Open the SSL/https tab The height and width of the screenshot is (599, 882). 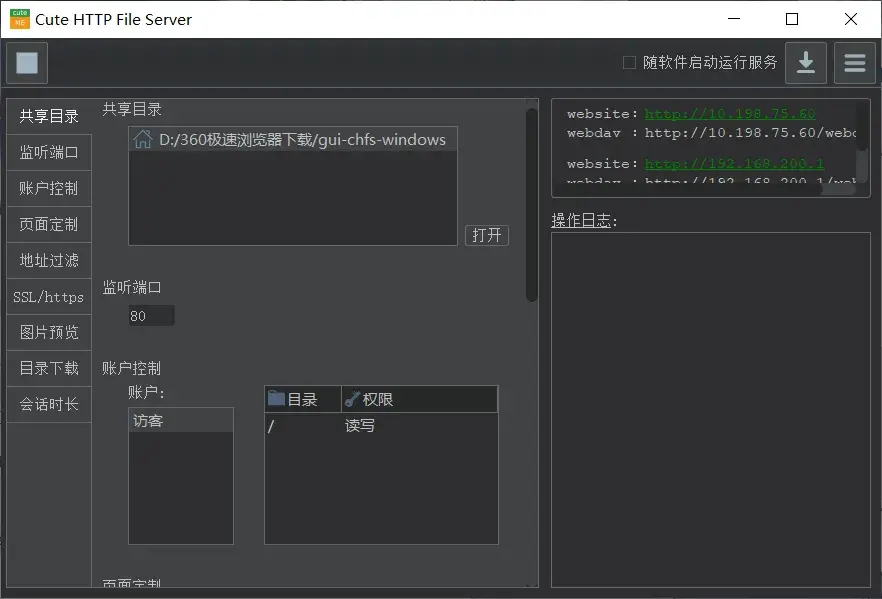tap(49, 296)
